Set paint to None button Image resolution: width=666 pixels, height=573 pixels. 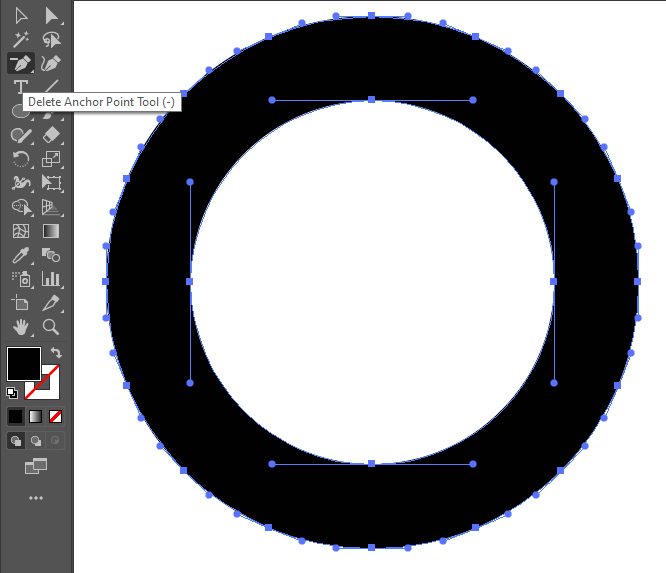[x=56, y=417]
